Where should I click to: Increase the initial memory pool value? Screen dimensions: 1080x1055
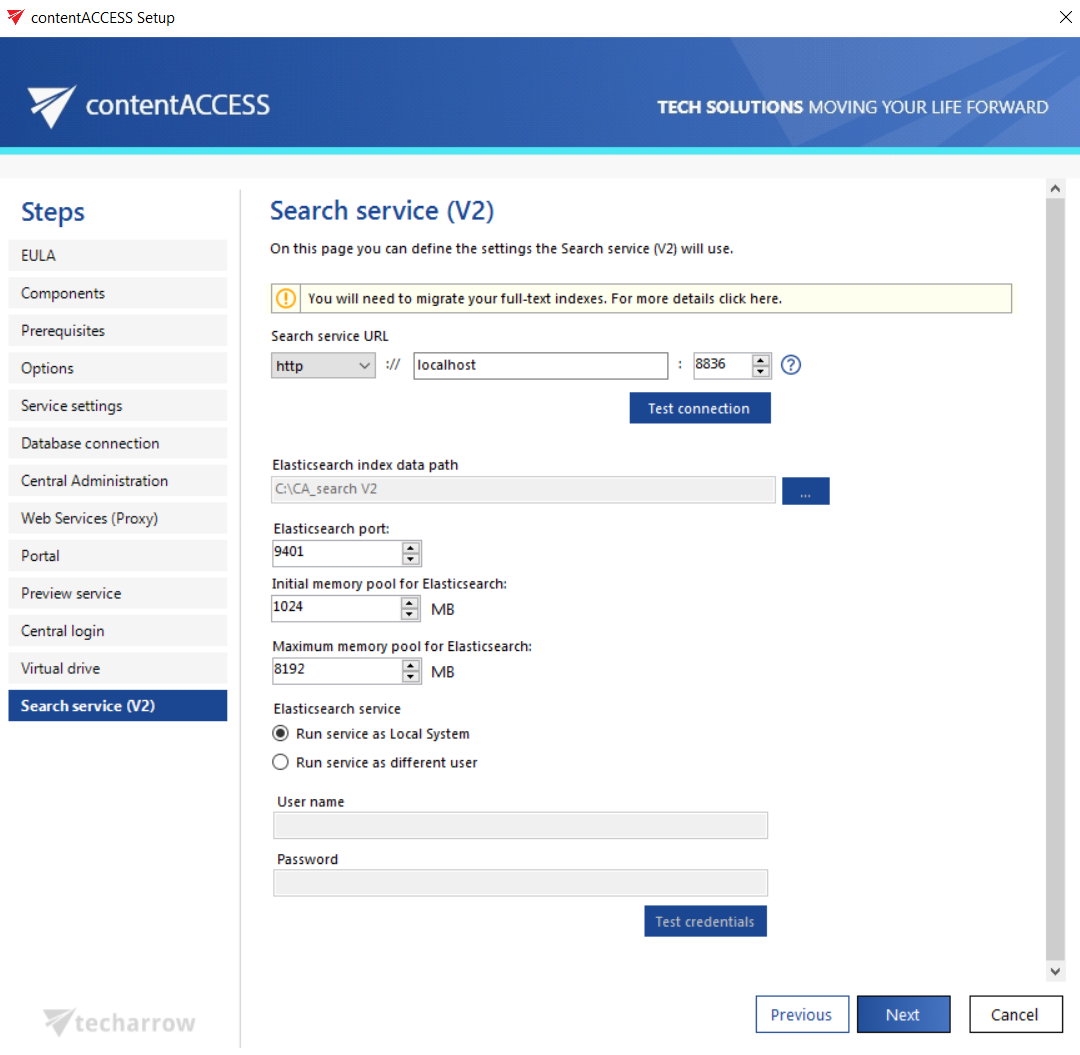tap(411, 602)
